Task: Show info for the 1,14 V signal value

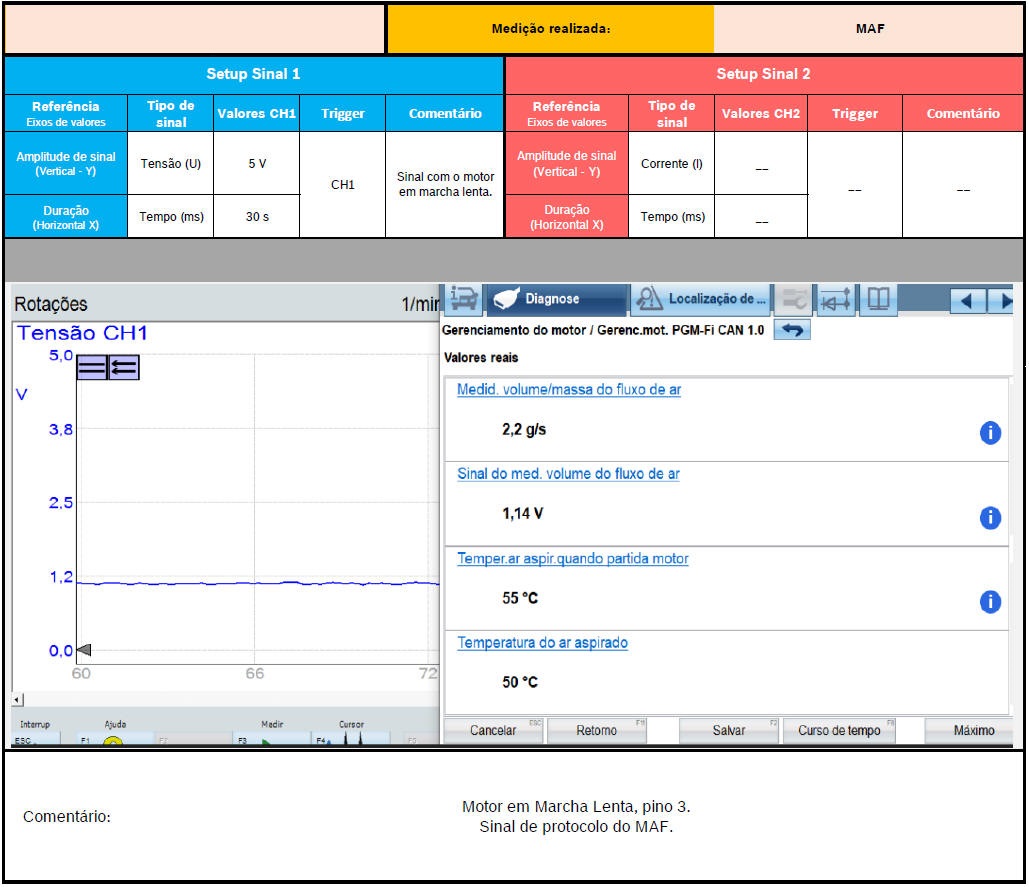Action: [990, 517]
